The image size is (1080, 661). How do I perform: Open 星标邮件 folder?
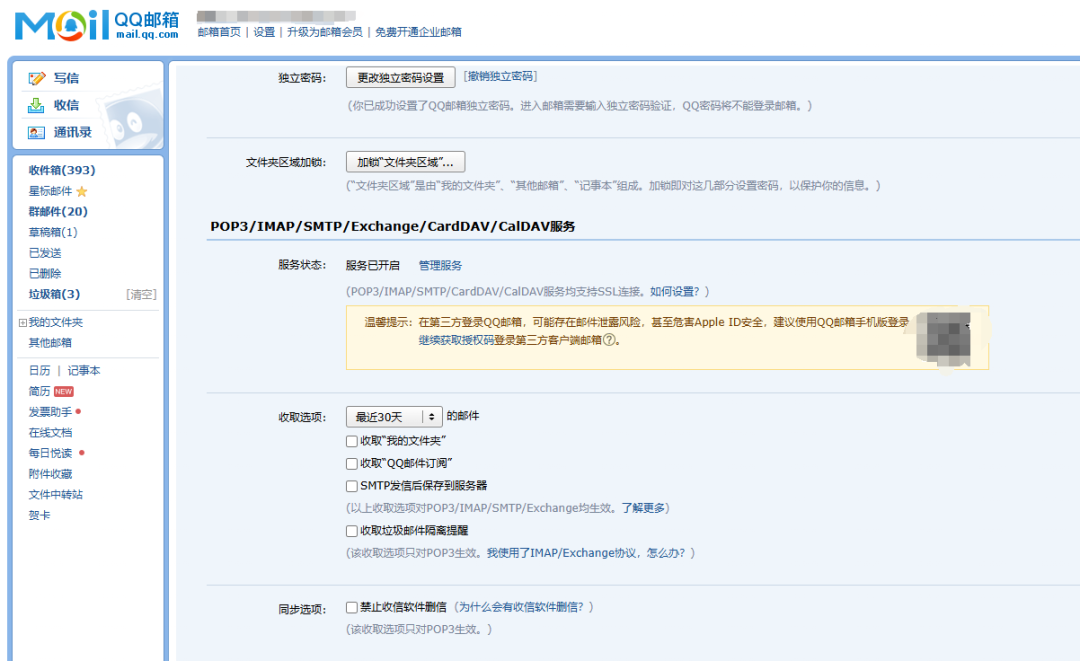[x=50, y=191]
